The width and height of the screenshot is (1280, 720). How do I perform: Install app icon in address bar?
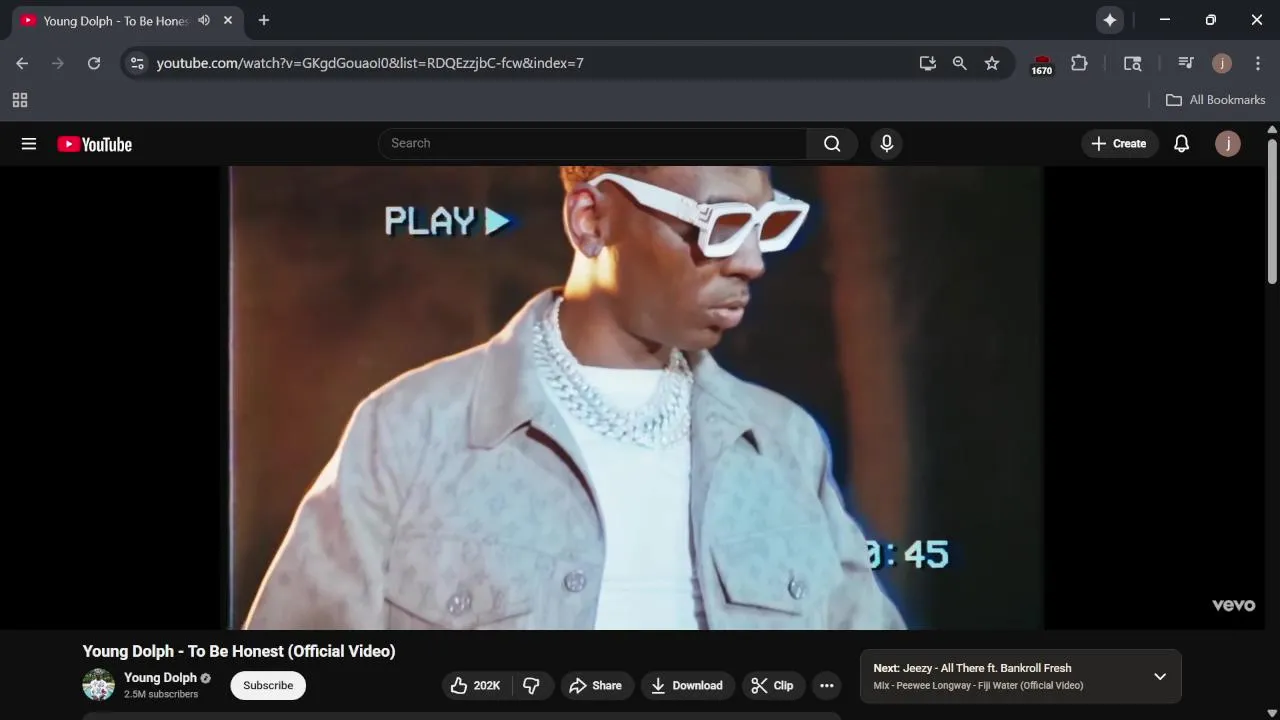click(928, 63)
